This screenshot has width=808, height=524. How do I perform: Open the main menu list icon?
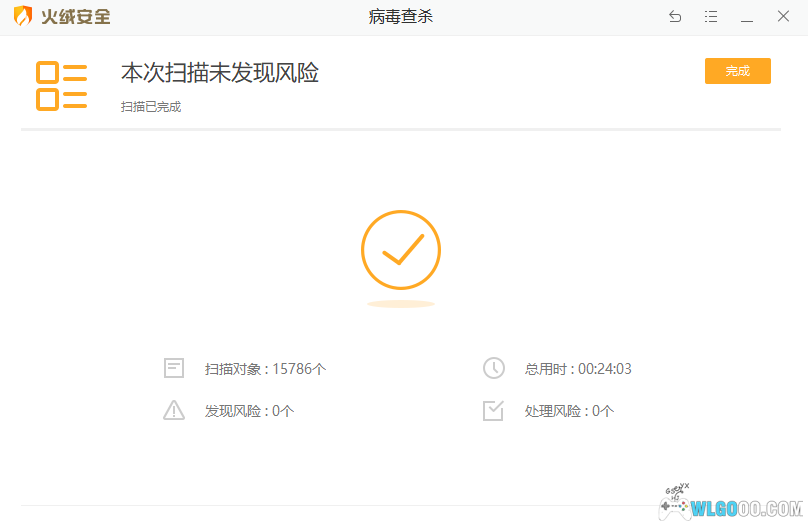coord(711,17)
